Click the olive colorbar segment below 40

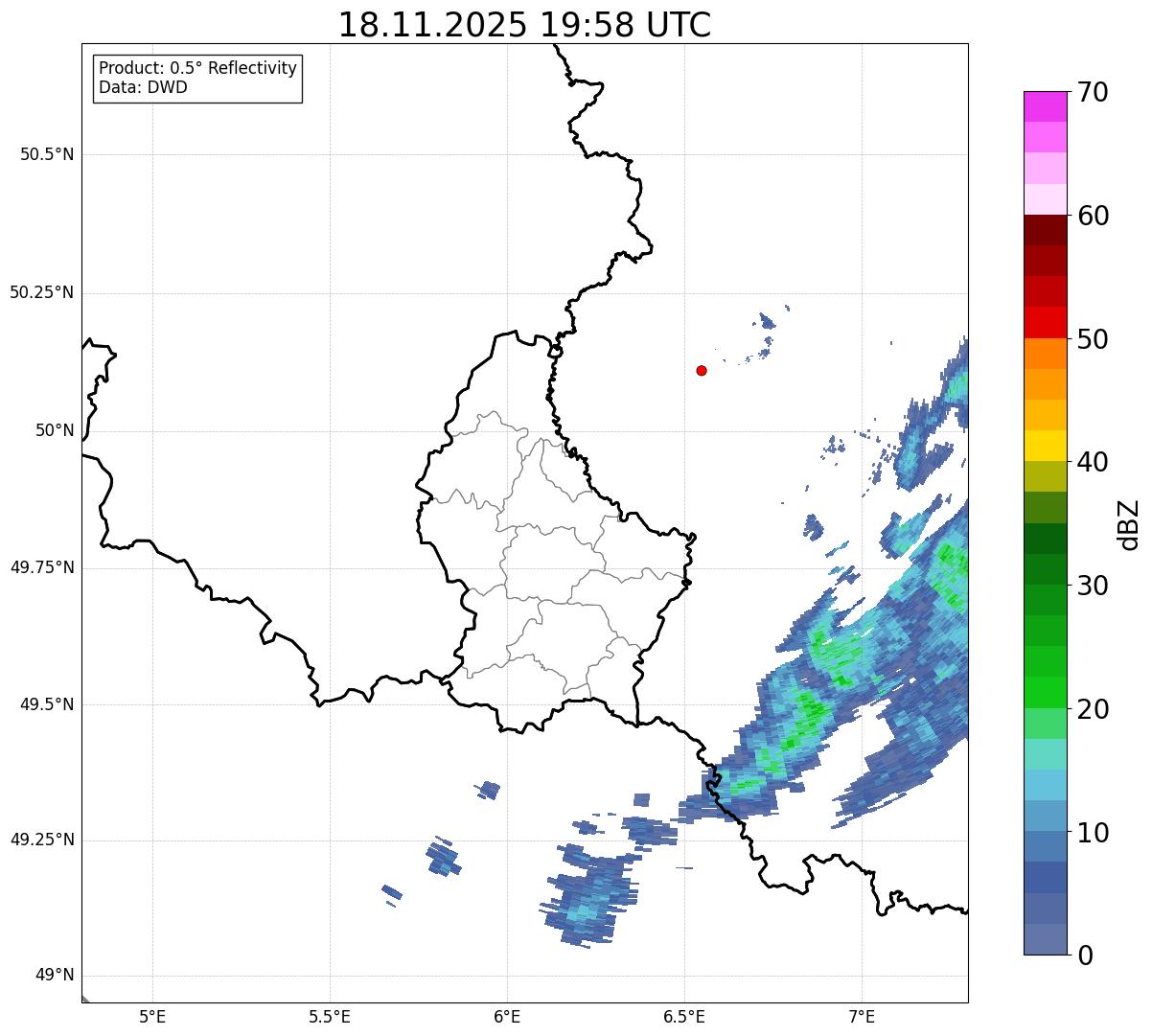coord(1045,476)
